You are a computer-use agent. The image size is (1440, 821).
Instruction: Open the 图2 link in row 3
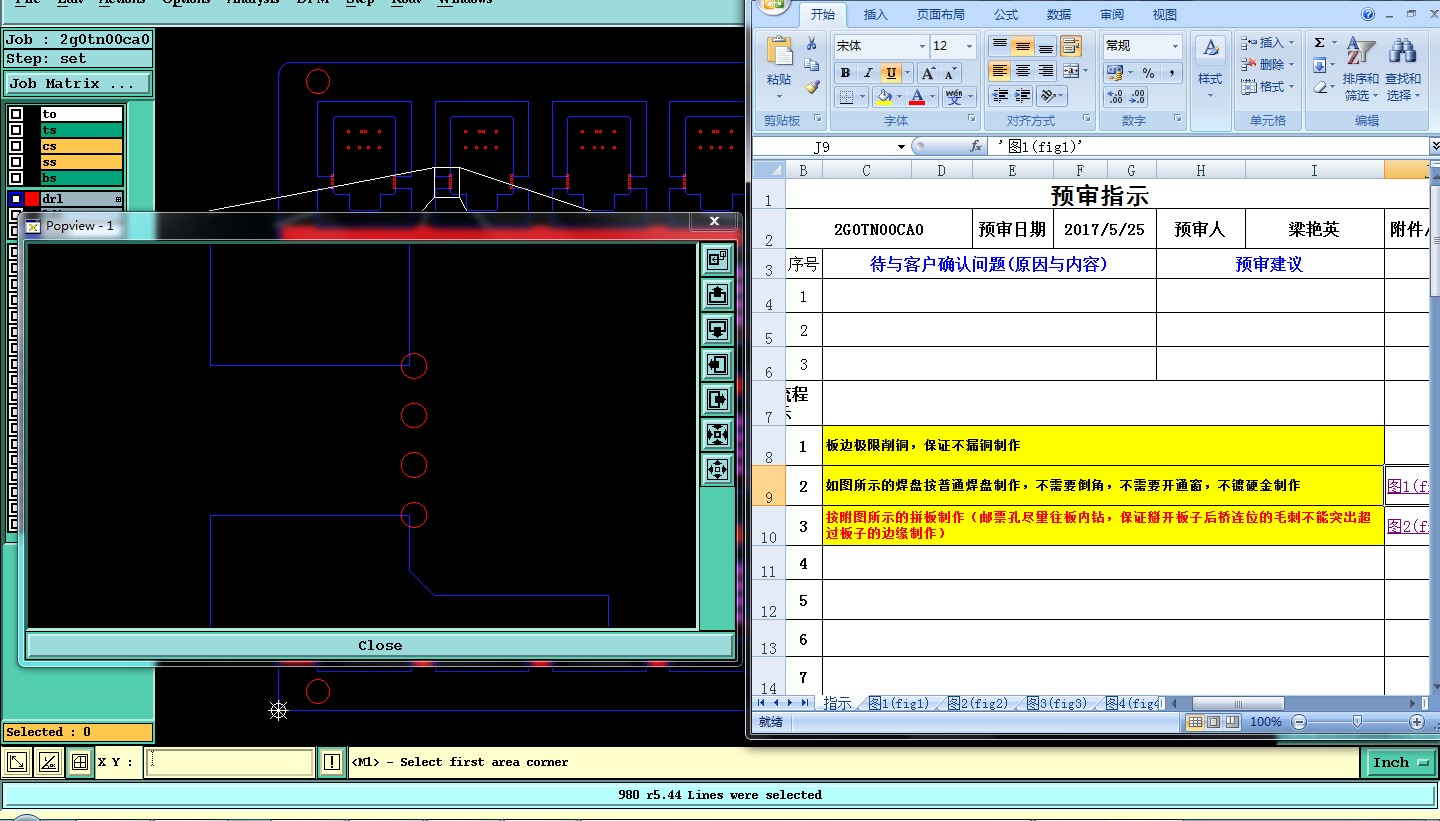click(x=1407, y=526)
